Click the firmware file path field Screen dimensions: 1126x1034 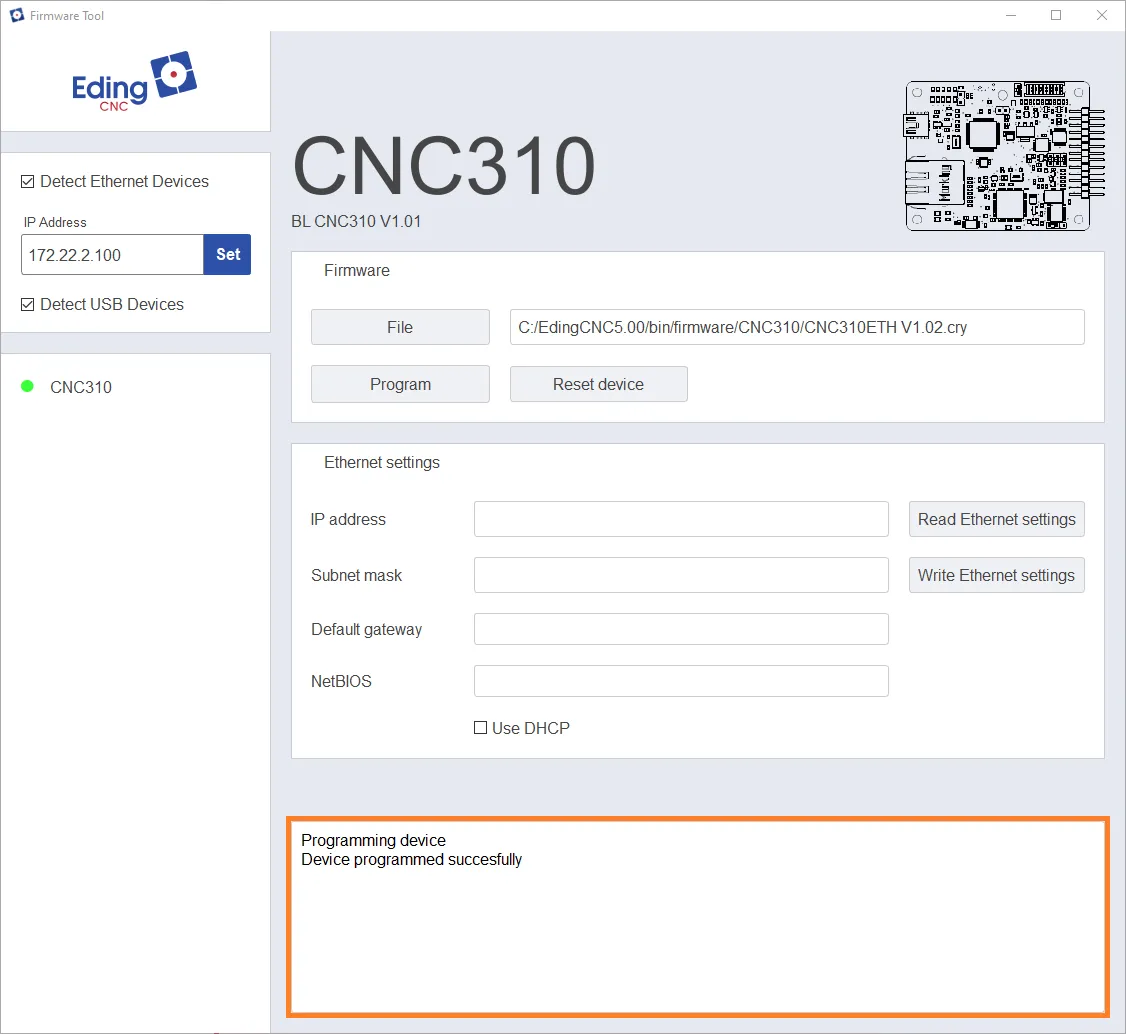click(797, 327)
